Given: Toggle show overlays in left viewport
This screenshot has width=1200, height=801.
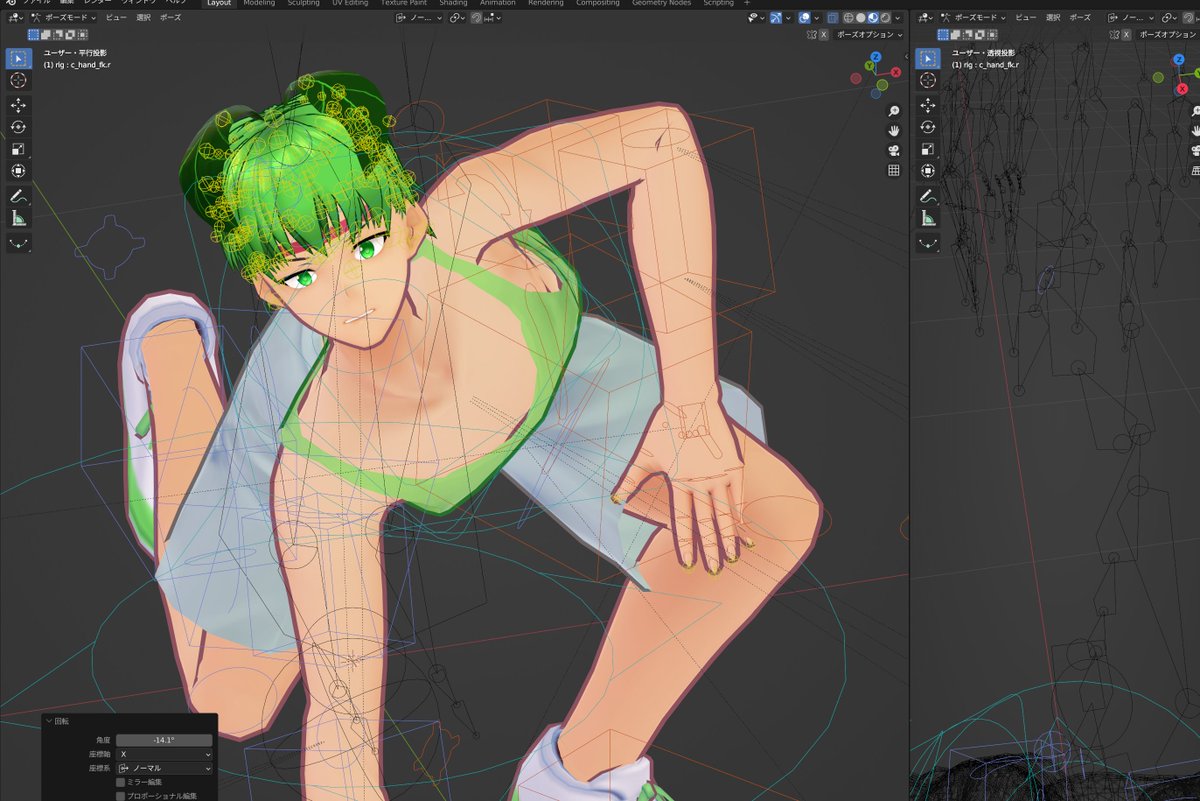Looking at the screenshot, I should click(x=805, y=17).
